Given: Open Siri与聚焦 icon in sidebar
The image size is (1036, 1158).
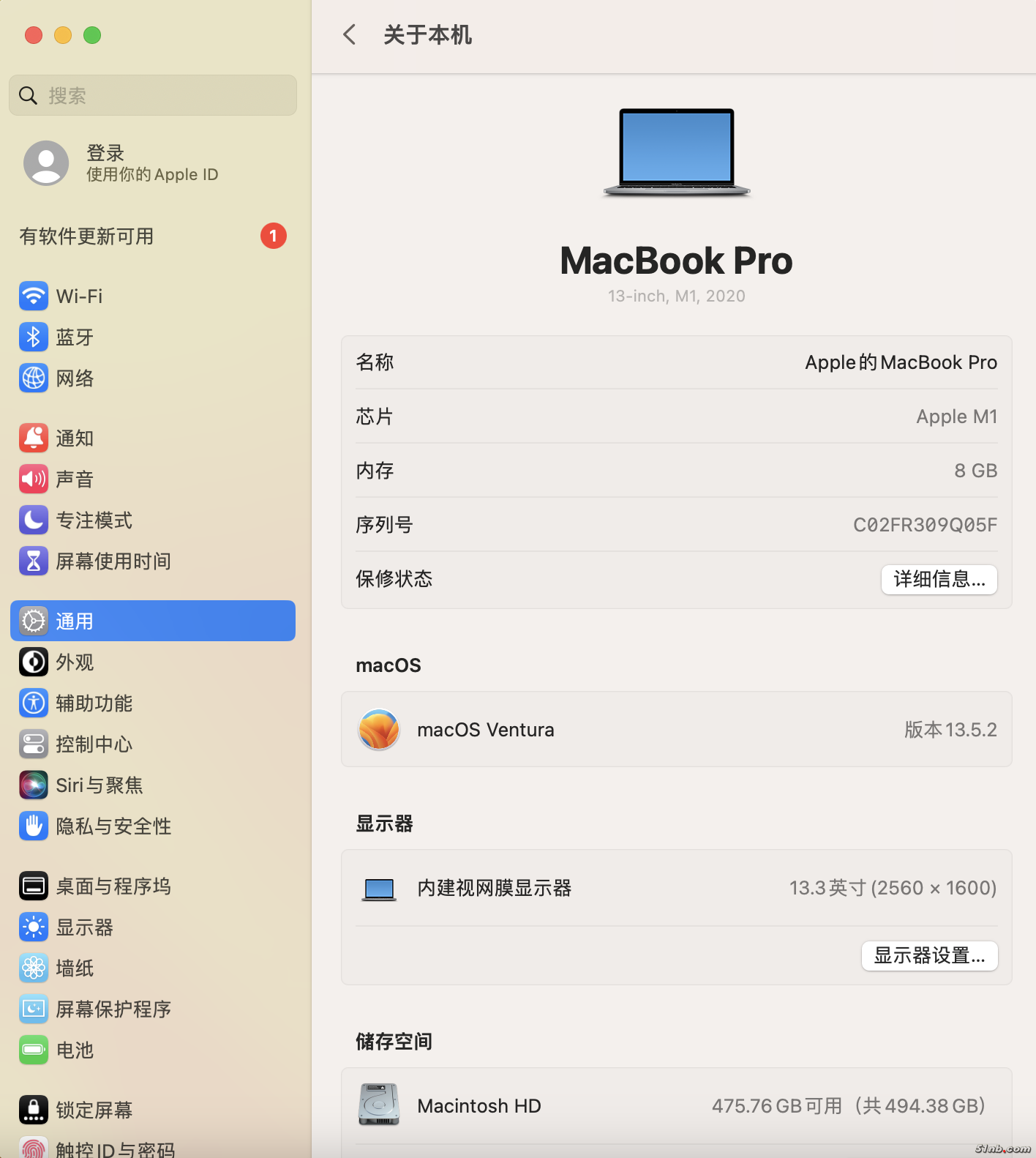Looking at the screenshot, I should click(x=34, y=785).
